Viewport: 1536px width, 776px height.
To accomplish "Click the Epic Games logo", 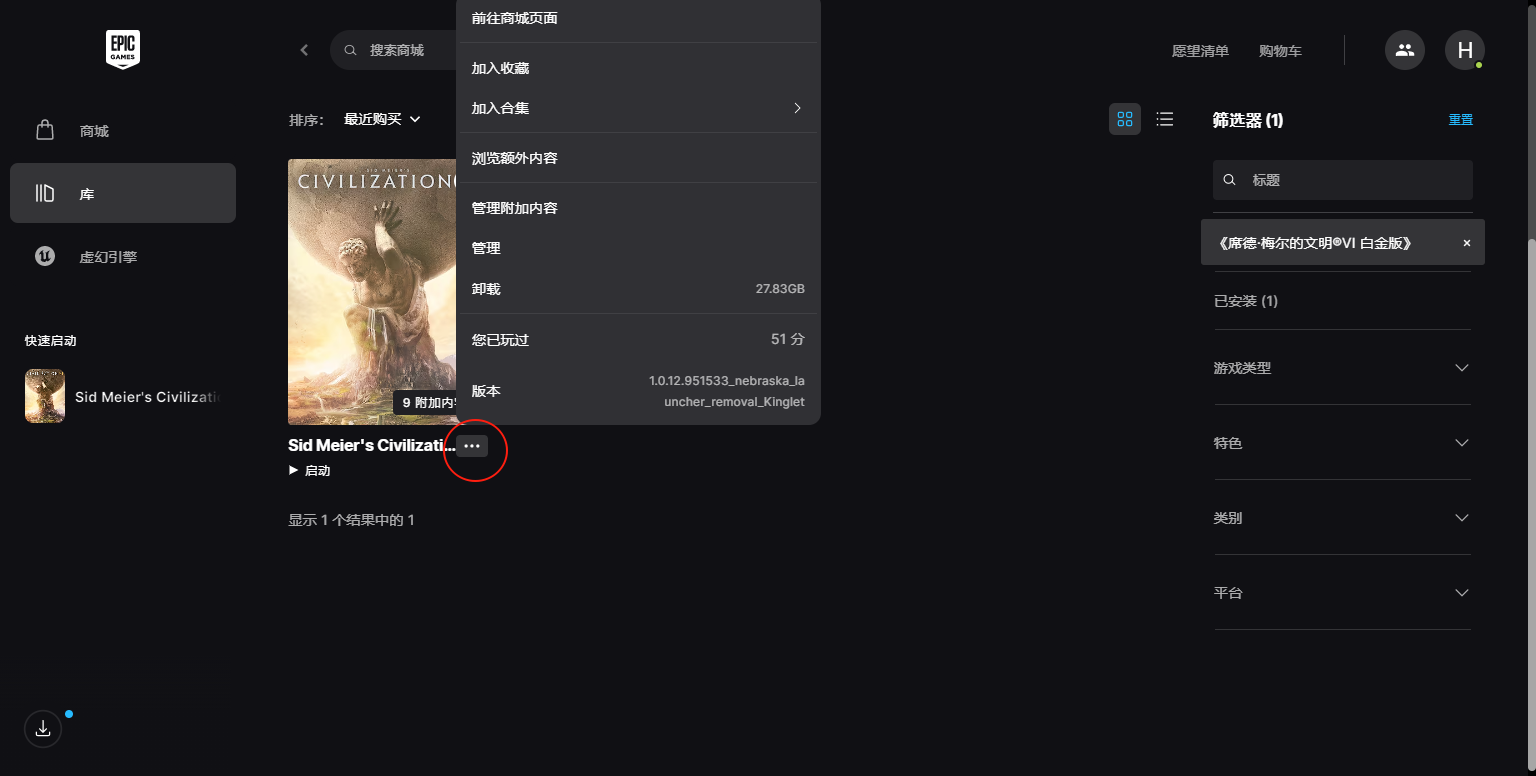I will pyautogui.click(x=123, y=49).
